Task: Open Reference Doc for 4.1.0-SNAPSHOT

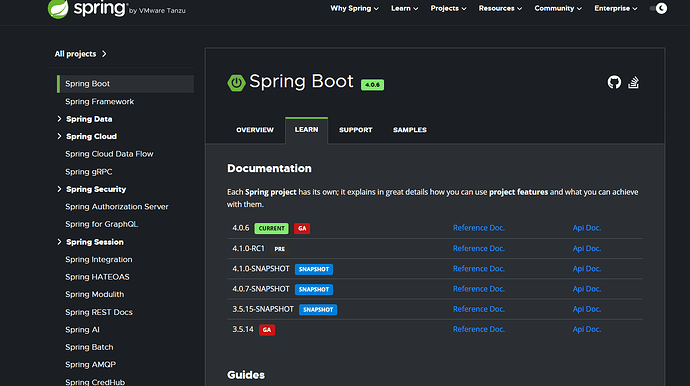Action: tap(479, 268)
